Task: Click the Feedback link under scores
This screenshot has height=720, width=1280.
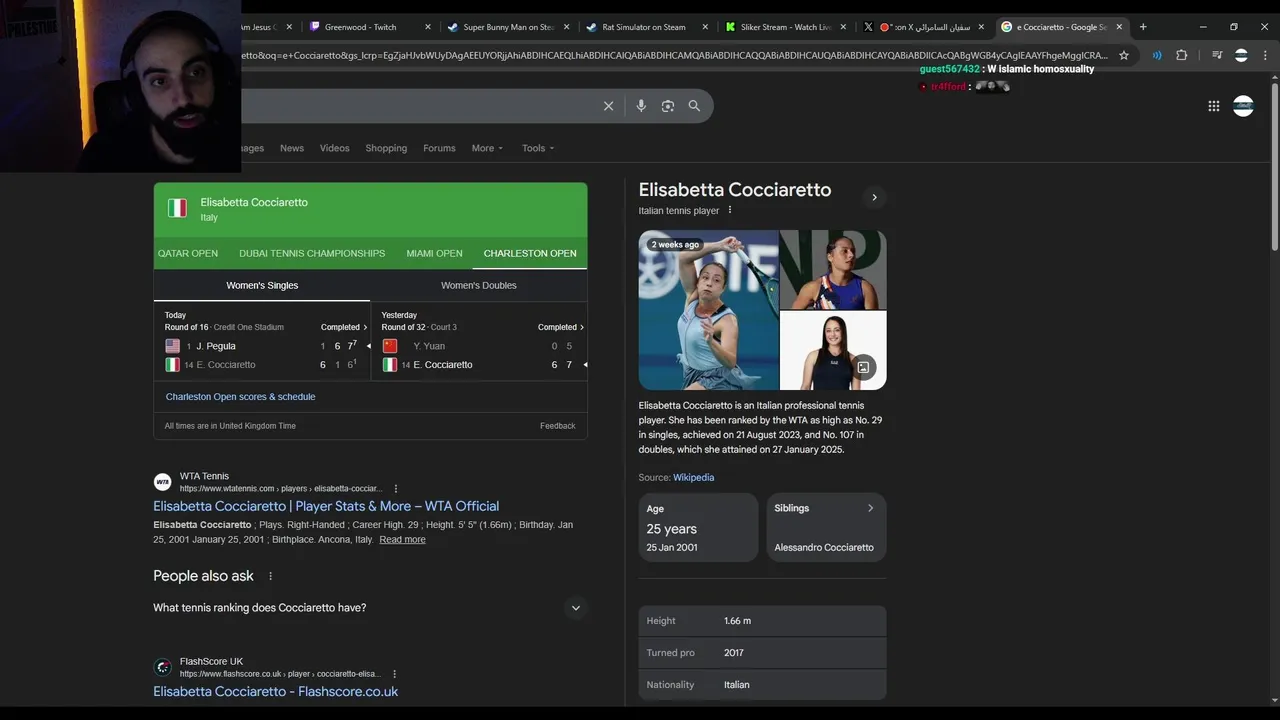Action: (x=557, y=426)
